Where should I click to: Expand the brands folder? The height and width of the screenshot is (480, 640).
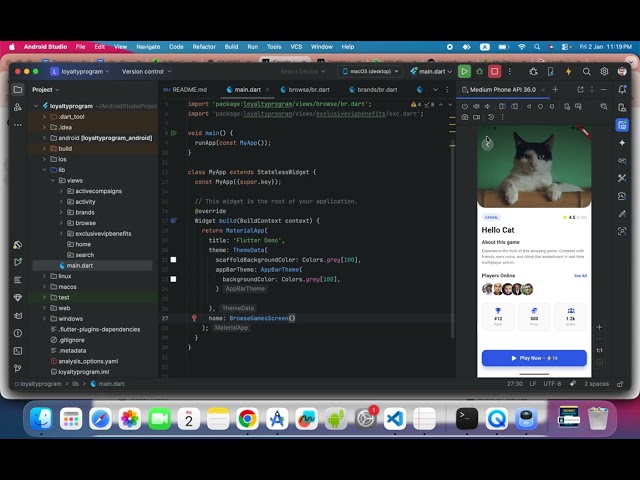pos(61,212)
